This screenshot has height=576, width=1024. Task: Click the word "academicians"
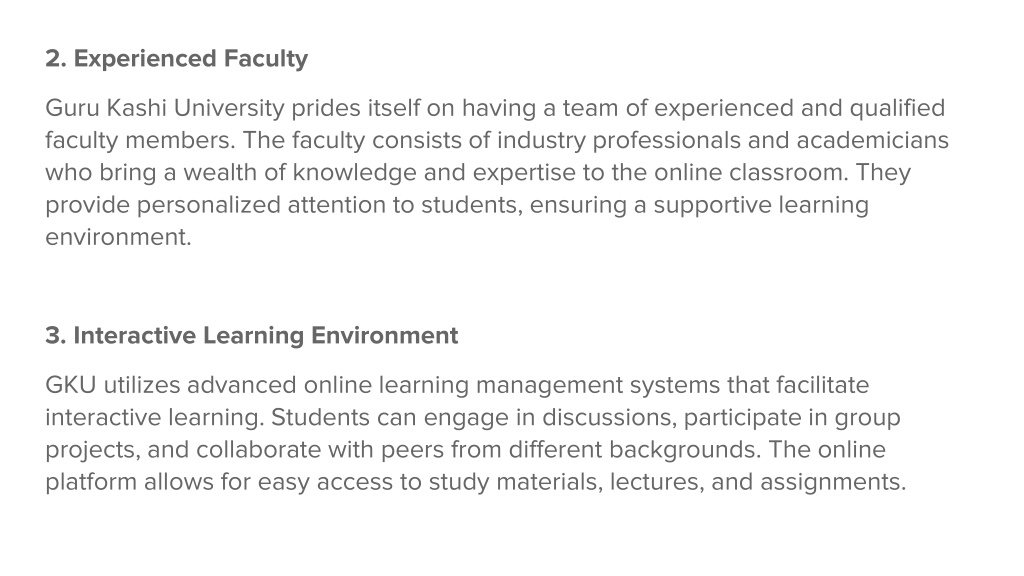point(872,140)
